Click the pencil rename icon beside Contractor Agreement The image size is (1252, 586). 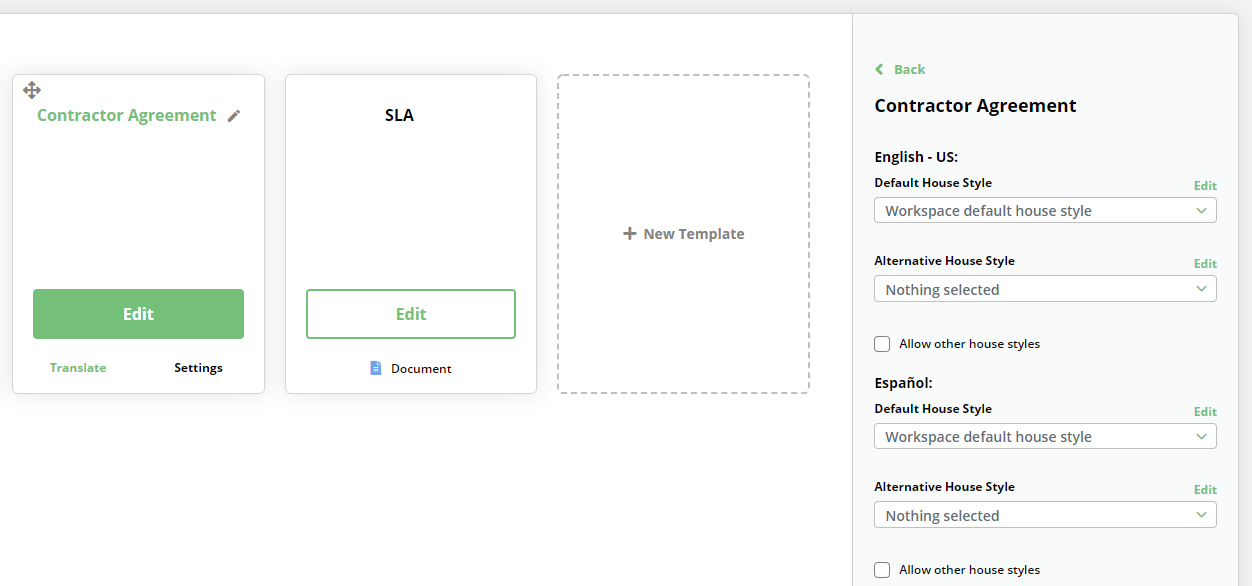pos(234,116)
